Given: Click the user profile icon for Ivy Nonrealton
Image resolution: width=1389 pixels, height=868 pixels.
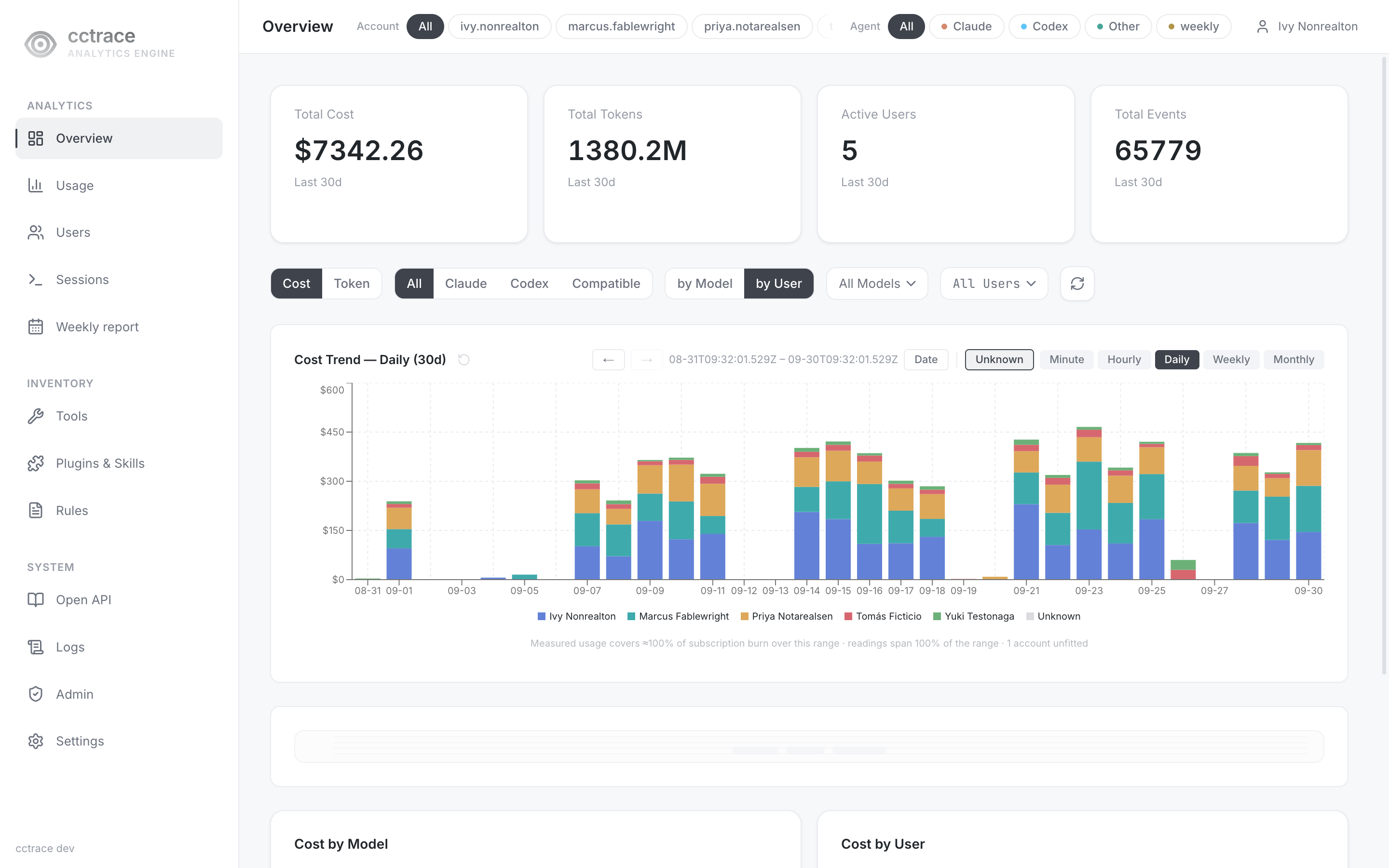Looking at the screenshot, I should click(1262, 27).
